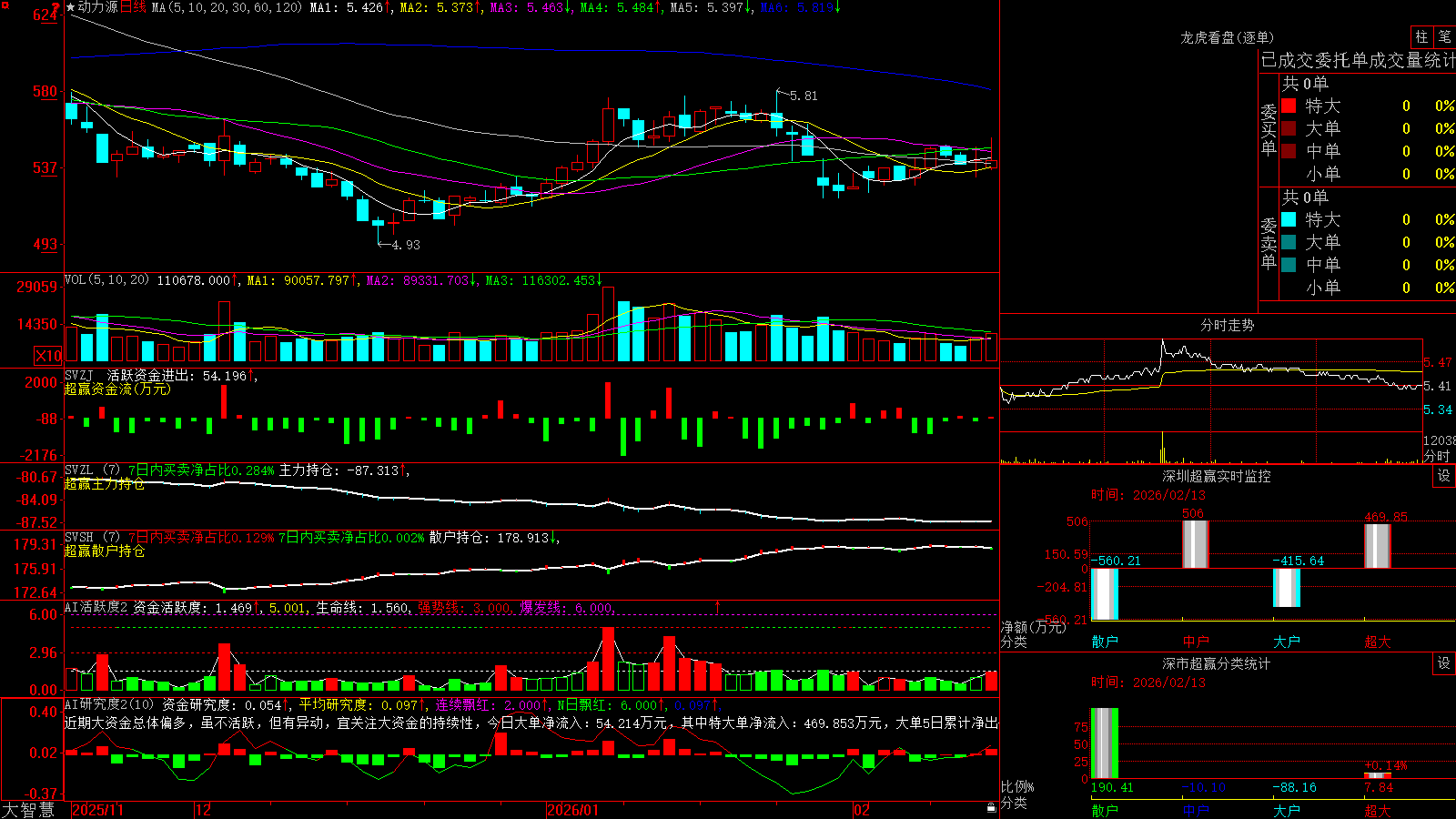Screen dimensions: 1456x819
Task: Click the 日线 period label
Action: pyautogui.click(x=133, y=7)
